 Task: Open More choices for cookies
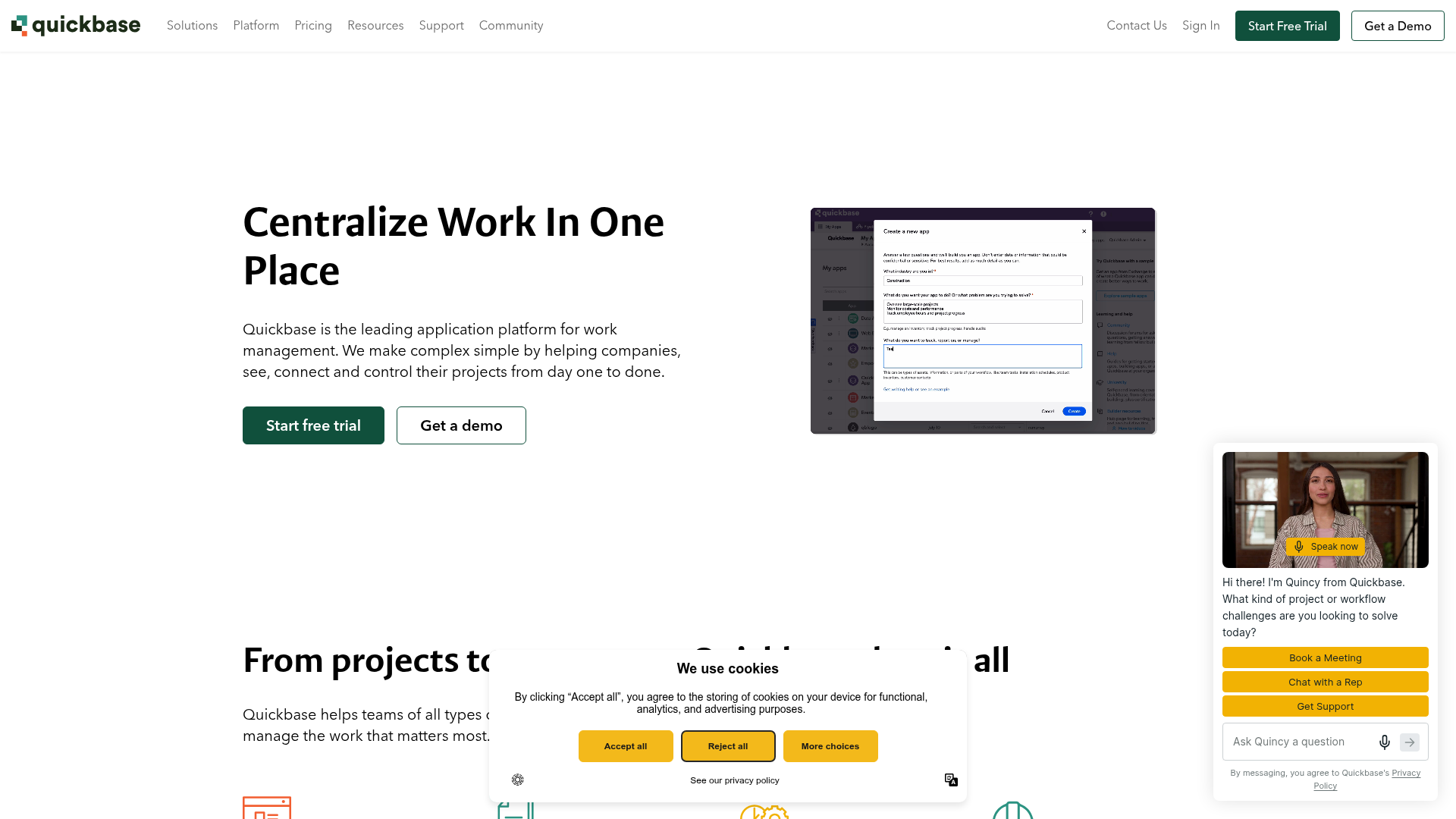[x=830, y=746]
